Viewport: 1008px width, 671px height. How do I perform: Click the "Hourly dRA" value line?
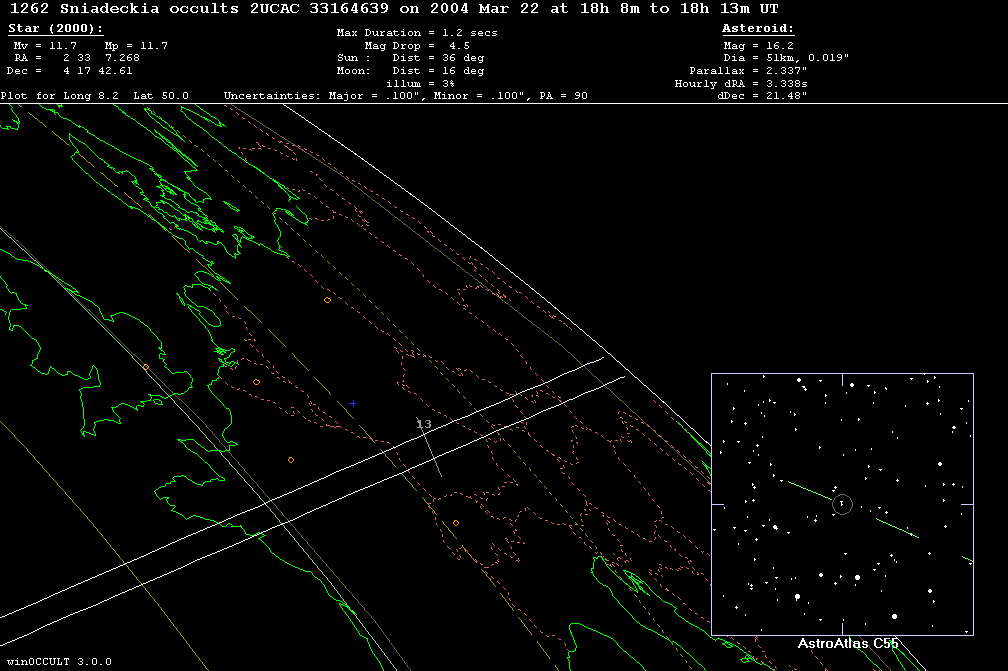click(x=742, y=84)
